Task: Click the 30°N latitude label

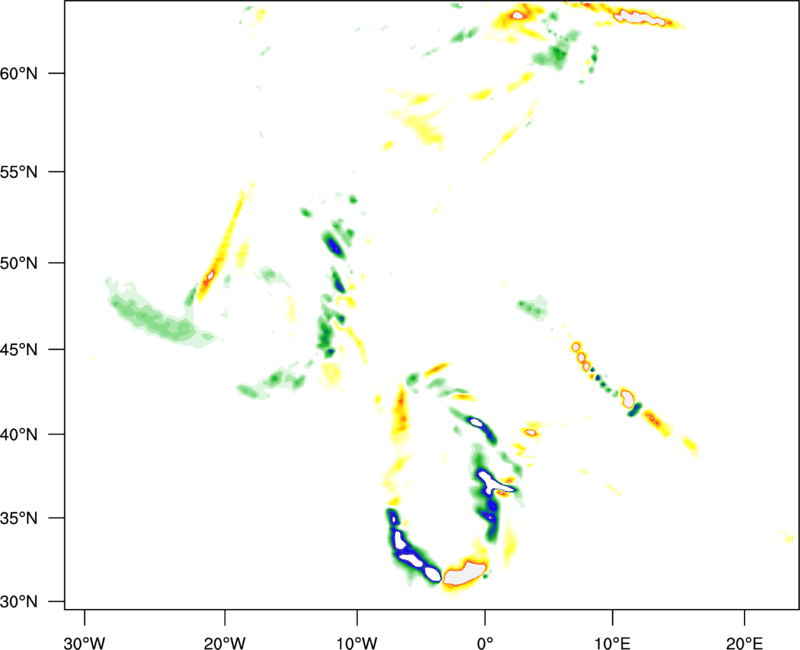Action: click(x=19, y=602)
